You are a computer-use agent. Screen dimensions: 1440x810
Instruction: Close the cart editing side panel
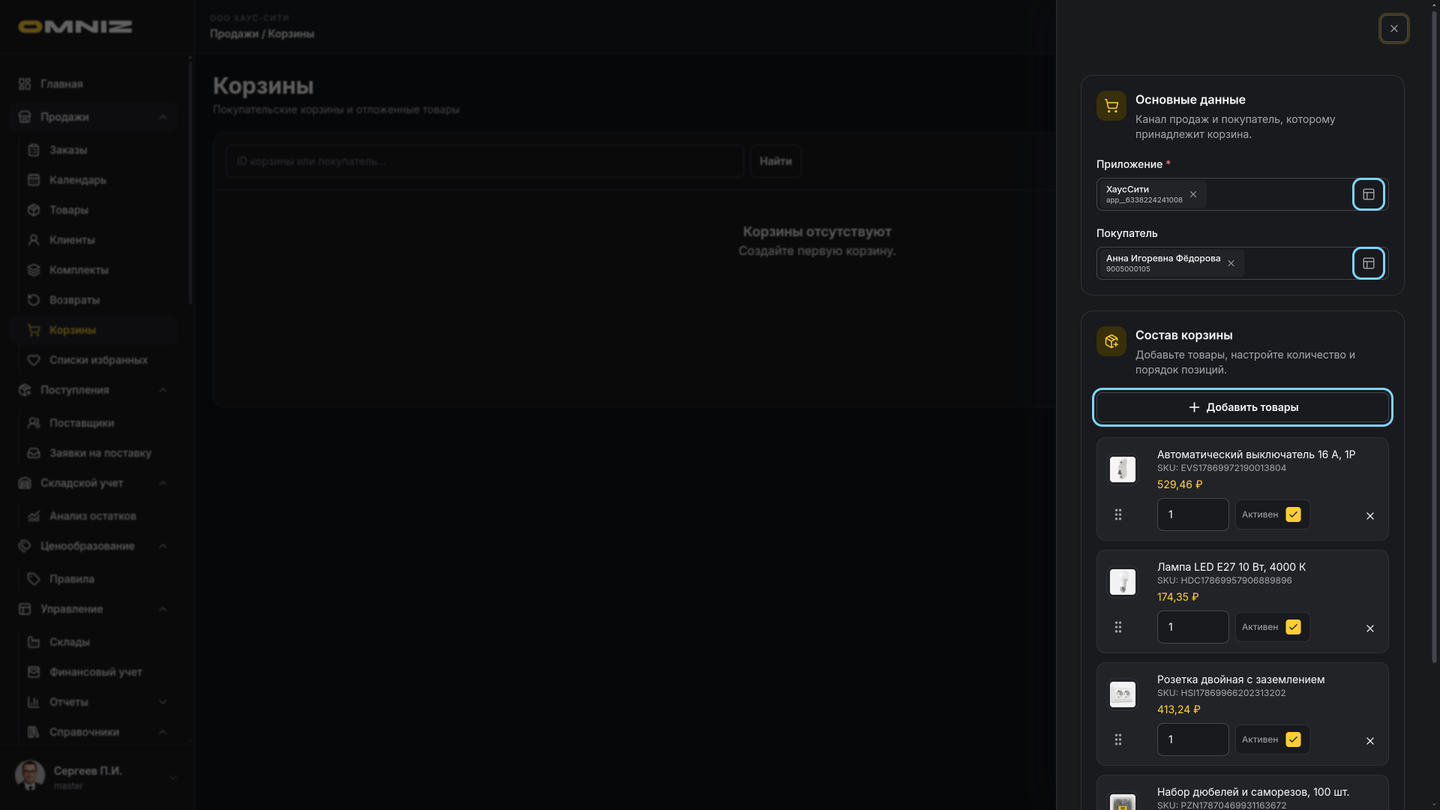click(x=1394, y=28)
